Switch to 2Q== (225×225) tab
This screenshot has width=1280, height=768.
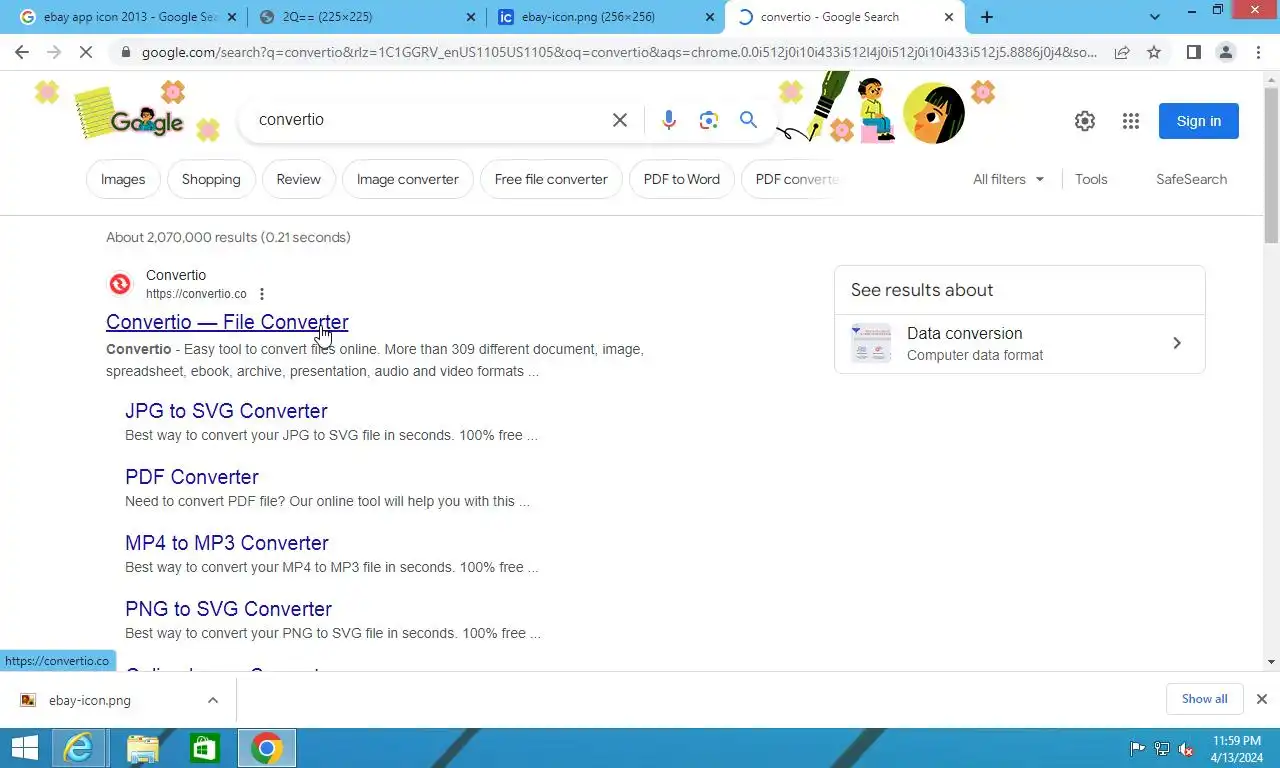pyautogui.click(x=365, y=17)
